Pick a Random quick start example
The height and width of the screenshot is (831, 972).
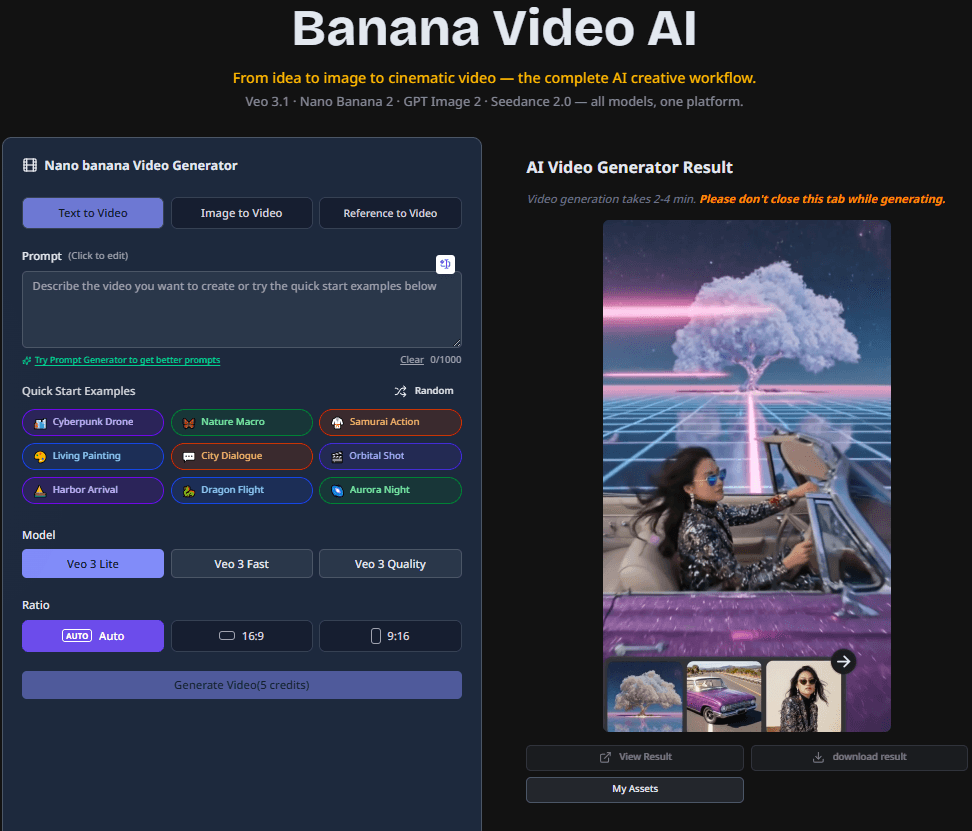pyautogui.click(x=424, y=391)
